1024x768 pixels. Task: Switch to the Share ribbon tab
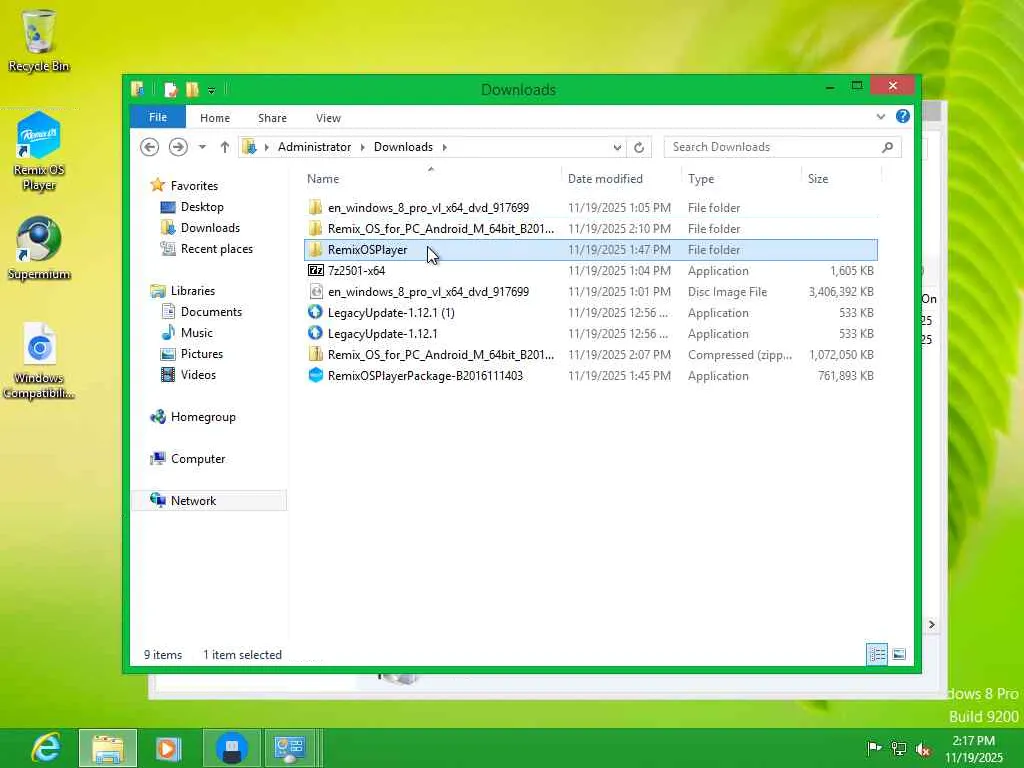[x=272, y=118]
